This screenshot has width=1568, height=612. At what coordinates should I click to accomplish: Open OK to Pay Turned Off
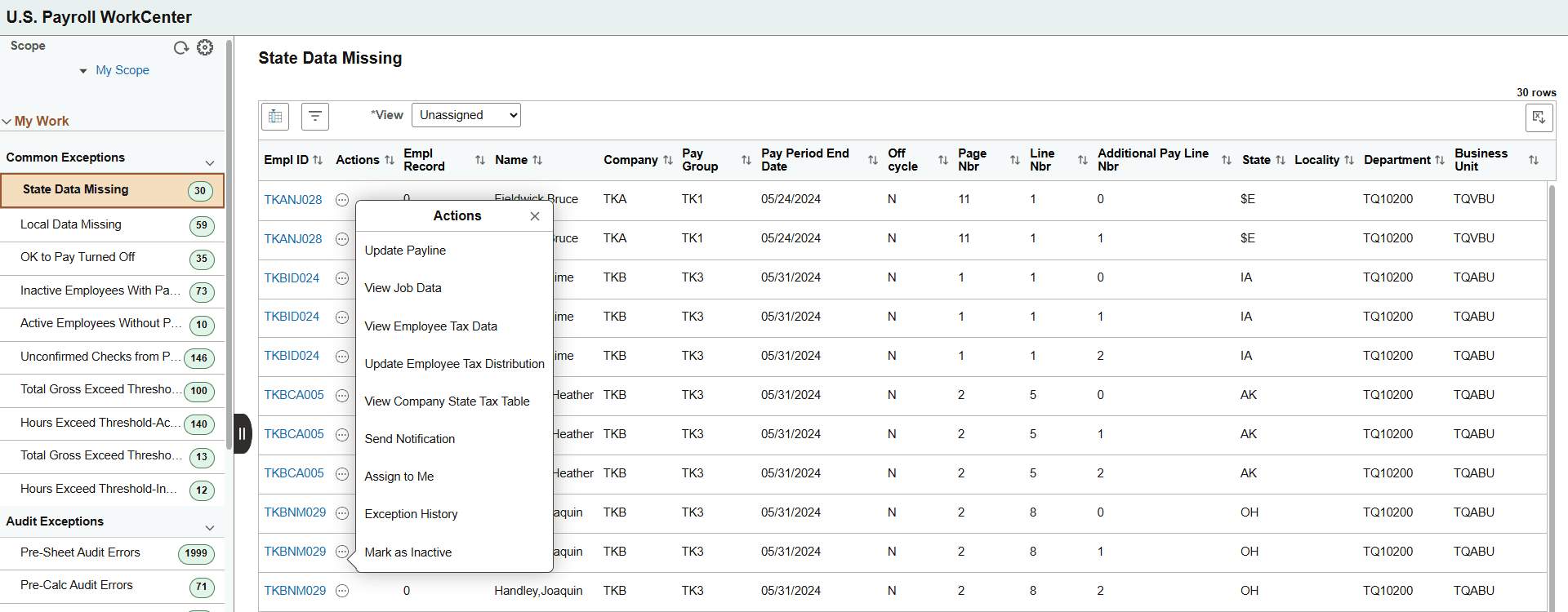(112, 258)
